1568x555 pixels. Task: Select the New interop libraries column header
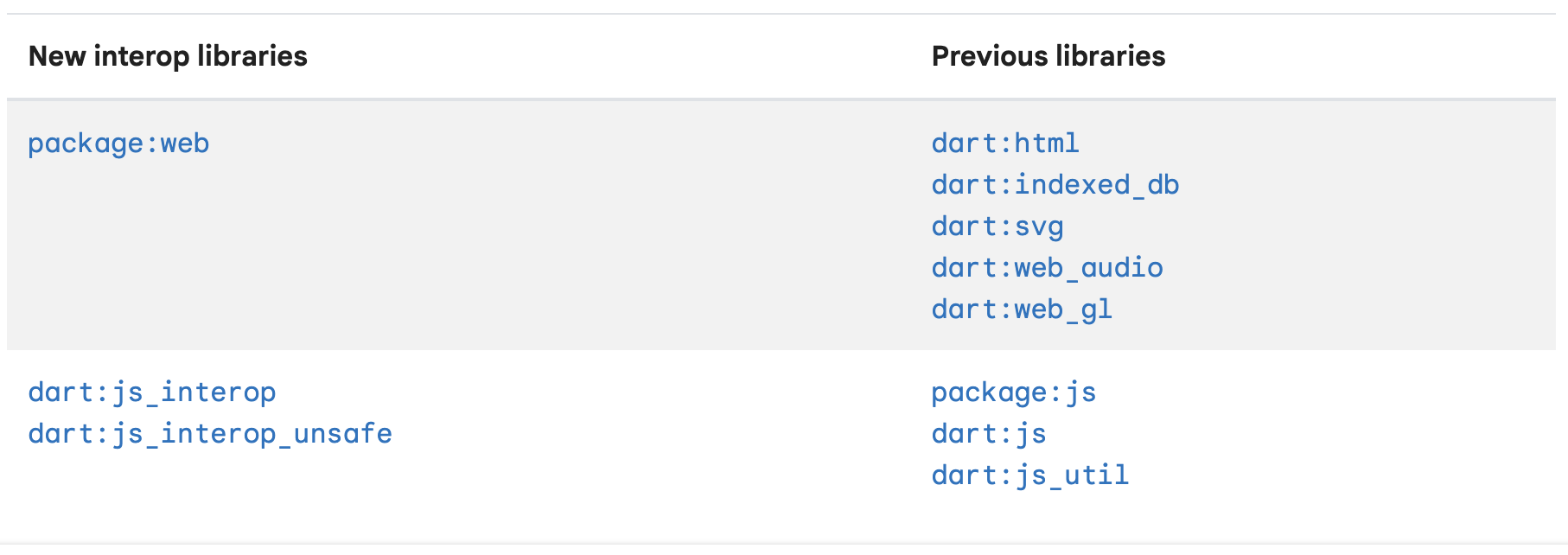click(x=168, y=56)
